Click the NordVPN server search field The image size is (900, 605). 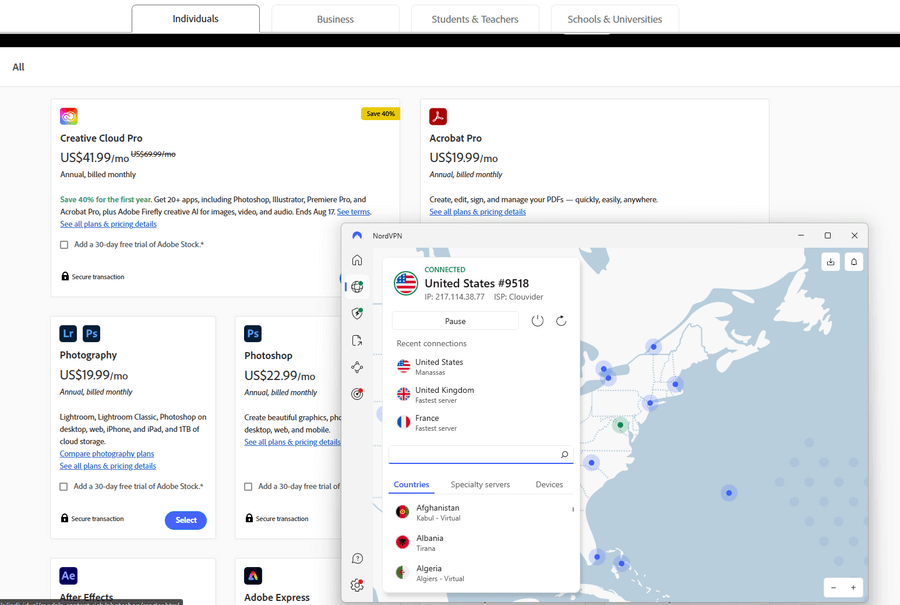[481, 455]
